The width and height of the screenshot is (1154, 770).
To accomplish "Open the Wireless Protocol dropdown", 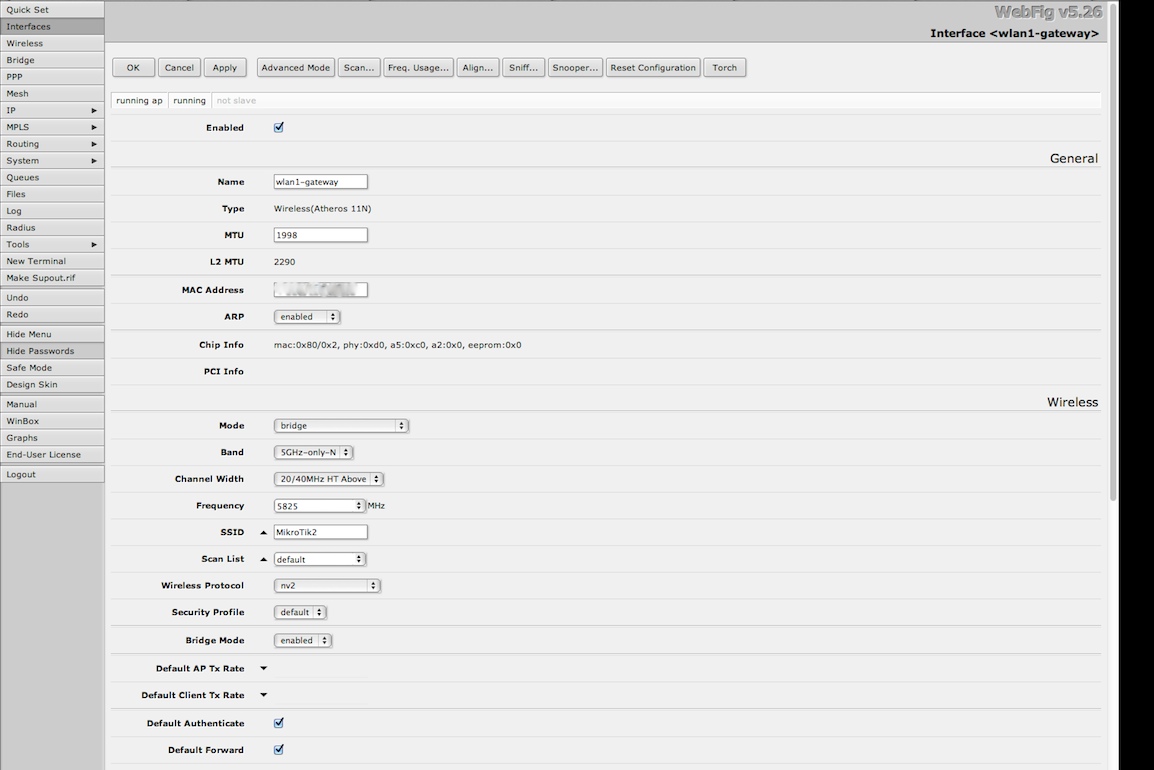I will pos(327,586).
